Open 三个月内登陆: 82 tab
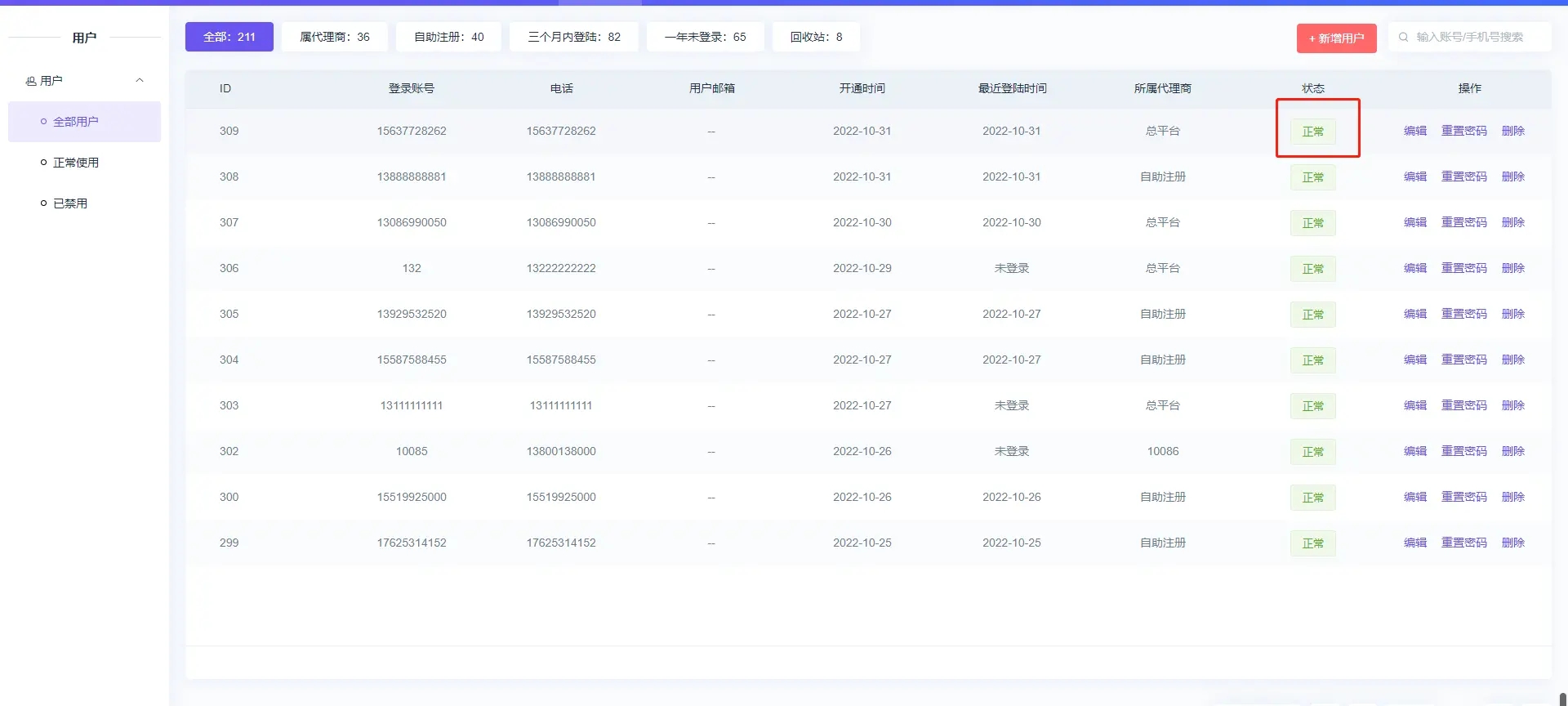 point(573,37)
